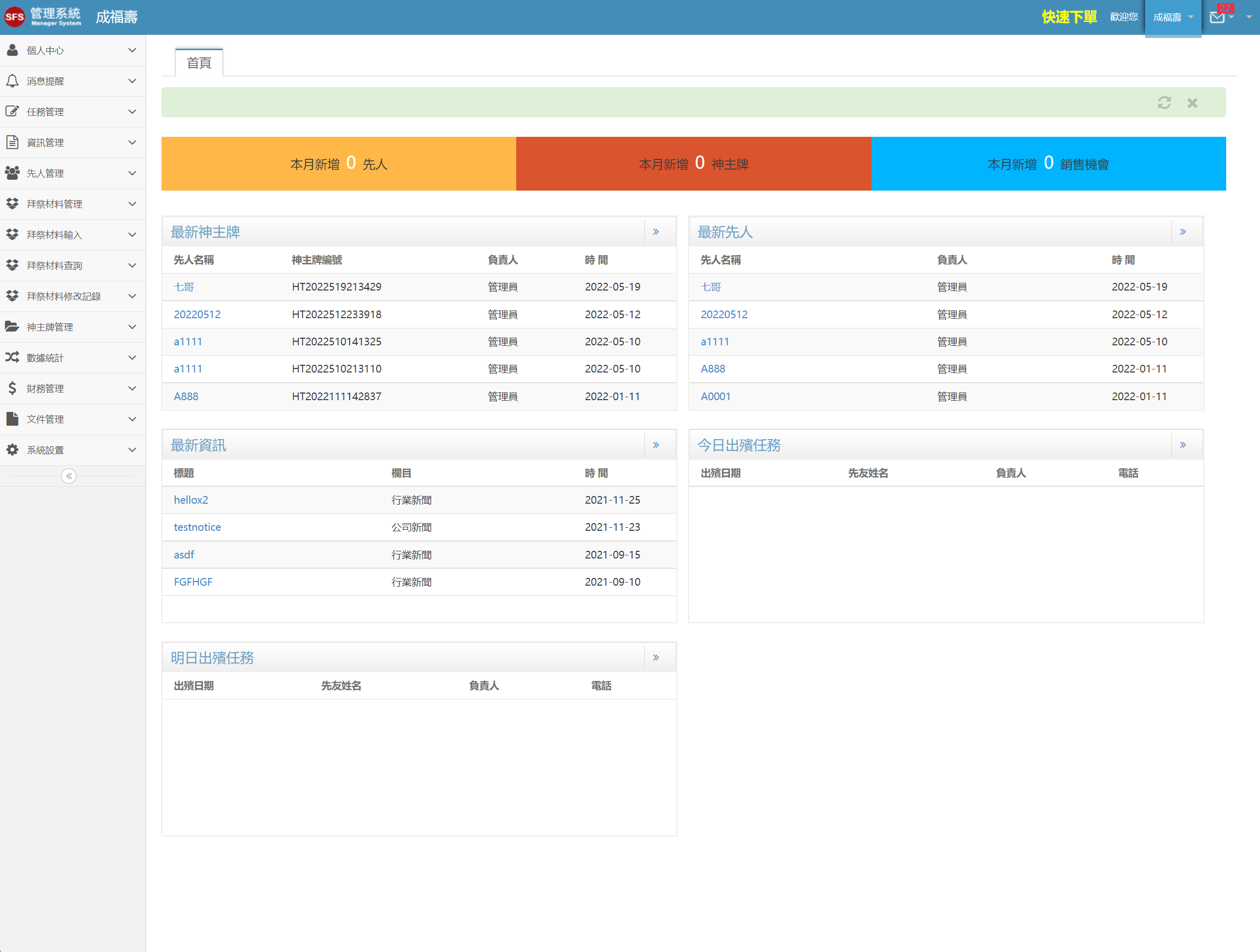Click the SFS logo icon
The height and width of the screenshot is (952, 1260).
point(14,16)
